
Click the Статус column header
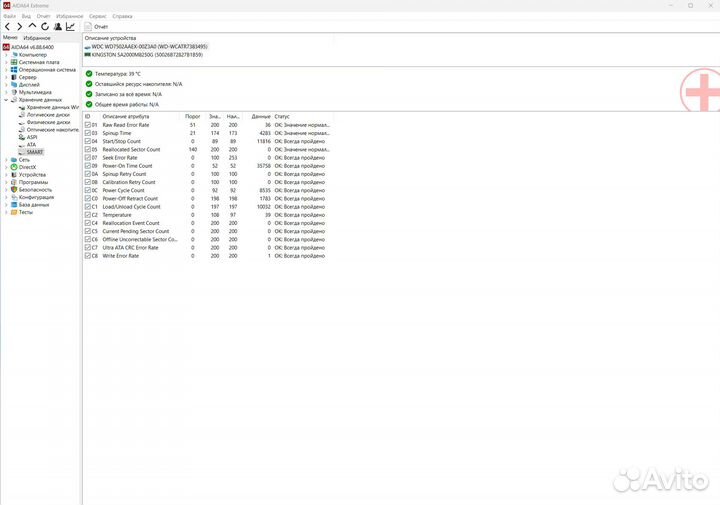[x=282, y=116]
